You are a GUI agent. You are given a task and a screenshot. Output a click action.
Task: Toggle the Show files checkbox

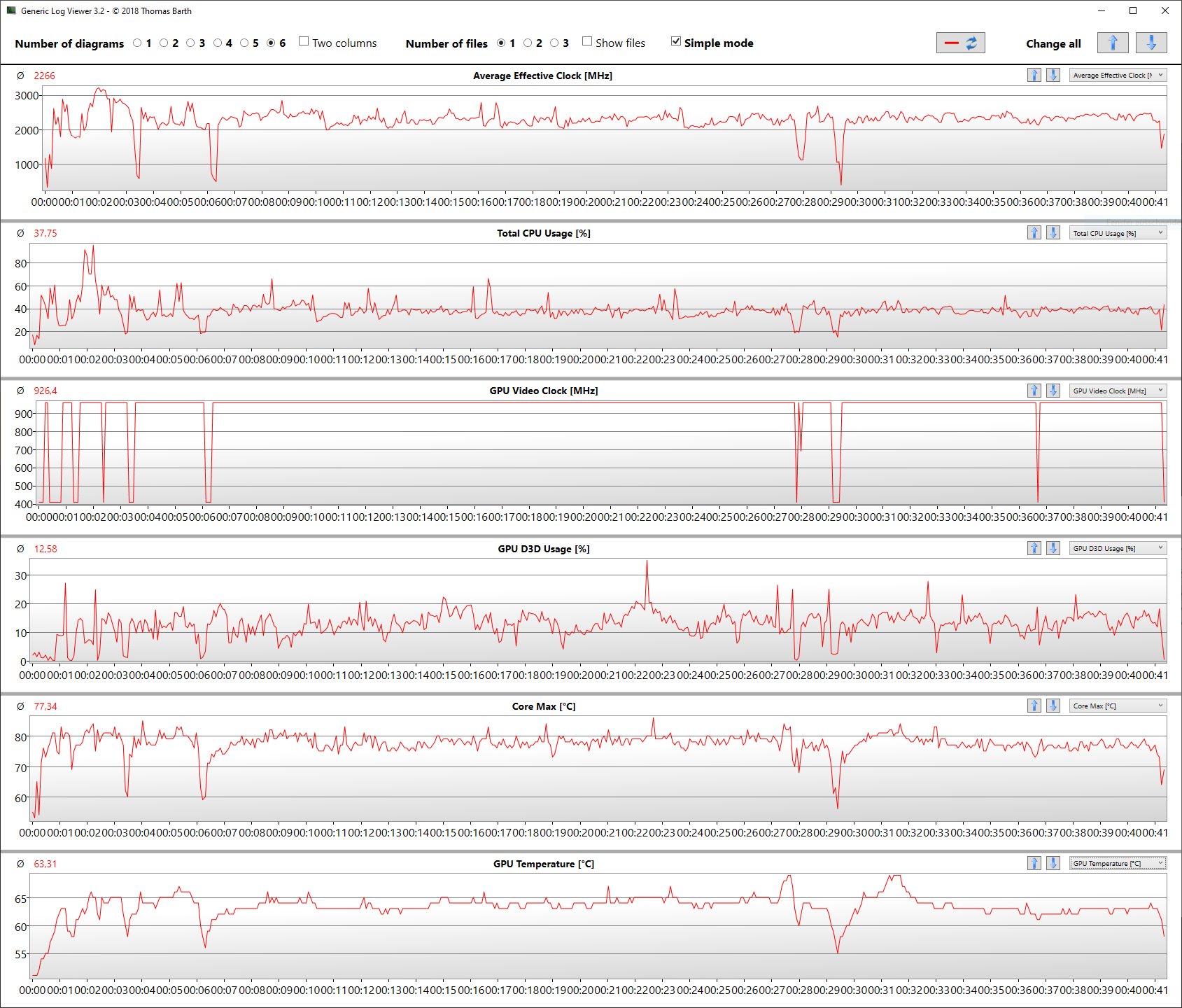tap(587, 42)
